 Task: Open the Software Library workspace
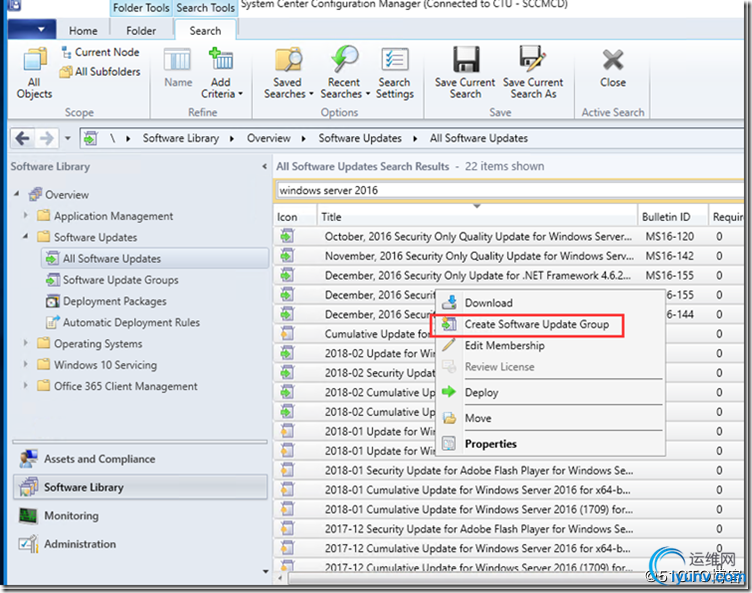tap(140, 487)
